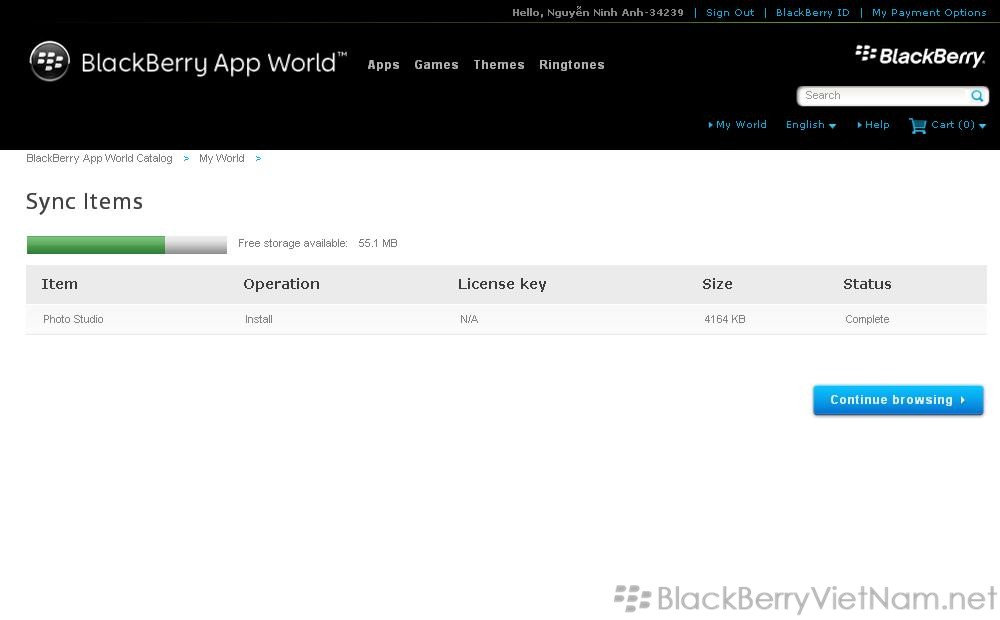Click the BlackBerry App World round logo icon
The width and height of the screenshot is (1000, 620).
[x=49, y=61]
